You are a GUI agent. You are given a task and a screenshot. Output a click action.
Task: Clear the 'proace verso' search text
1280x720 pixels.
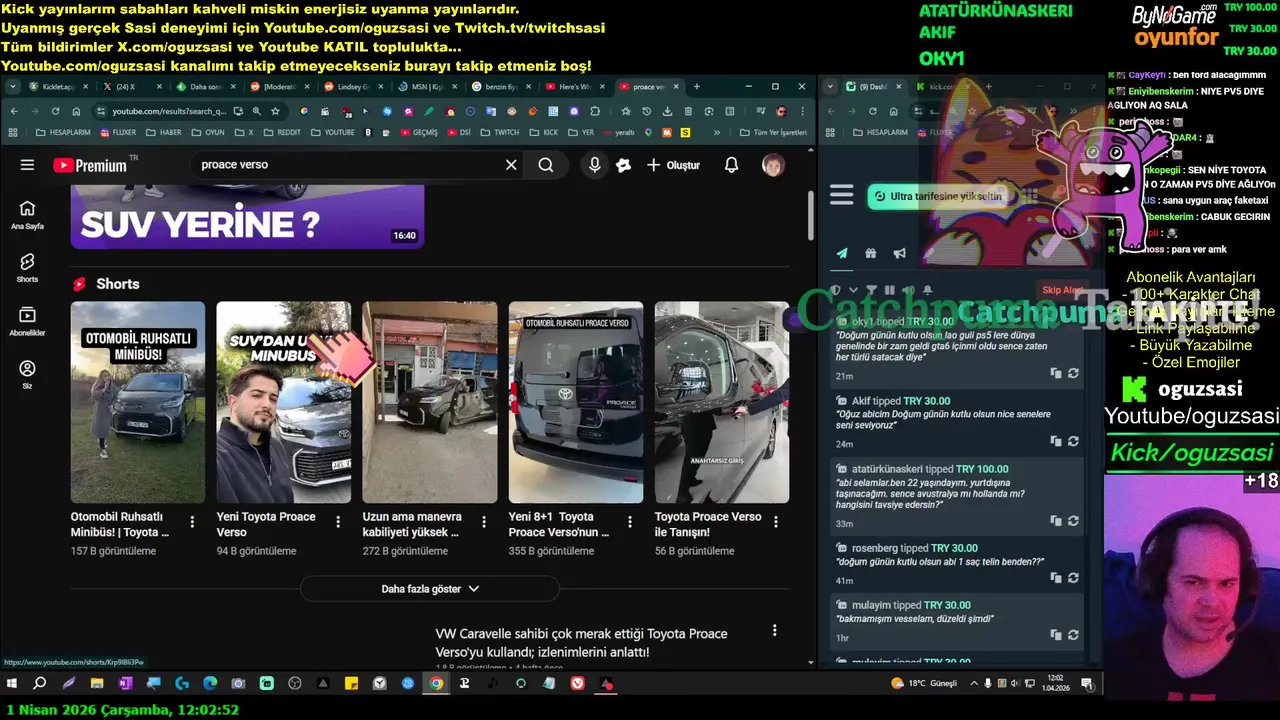pos(511,165)
